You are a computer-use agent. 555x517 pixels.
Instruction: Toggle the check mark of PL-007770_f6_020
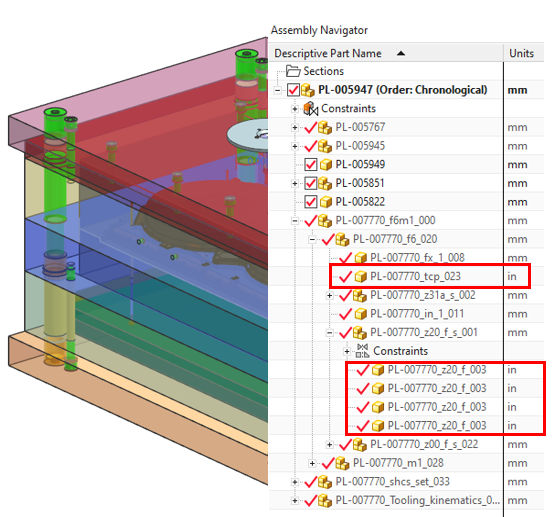[x=328, y=239]
